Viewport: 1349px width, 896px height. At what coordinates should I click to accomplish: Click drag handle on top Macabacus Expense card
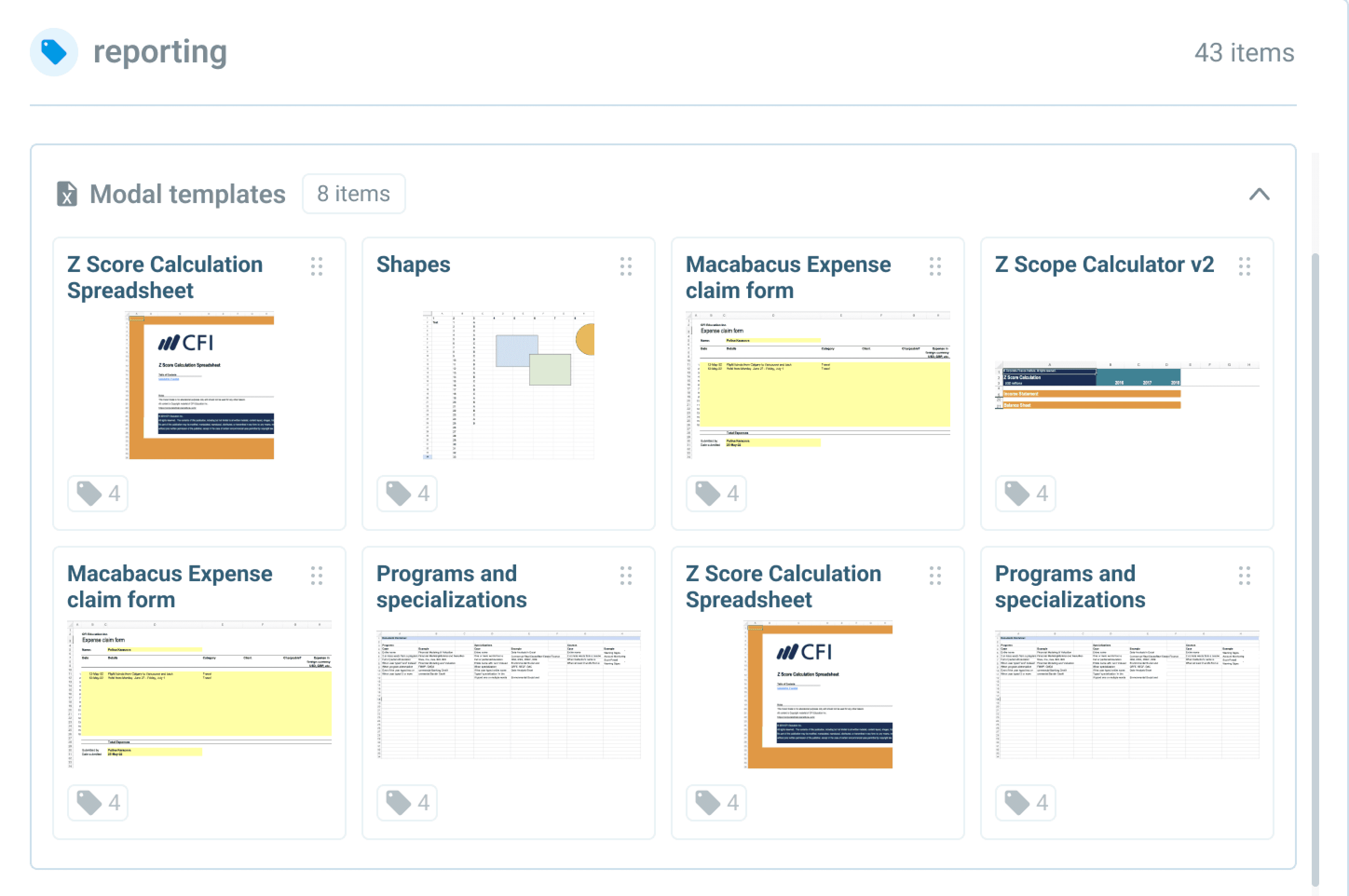point(935,266)
